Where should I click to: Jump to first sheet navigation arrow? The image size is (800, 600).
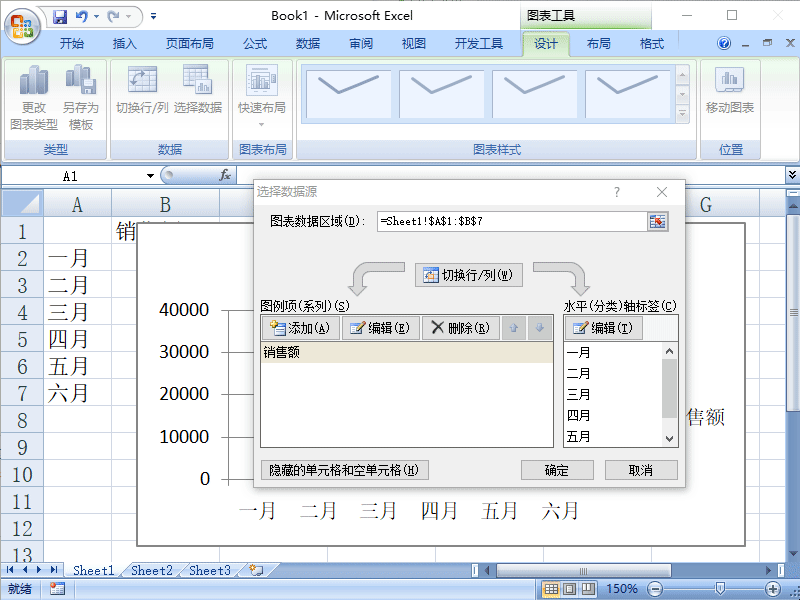coord(10,569)
